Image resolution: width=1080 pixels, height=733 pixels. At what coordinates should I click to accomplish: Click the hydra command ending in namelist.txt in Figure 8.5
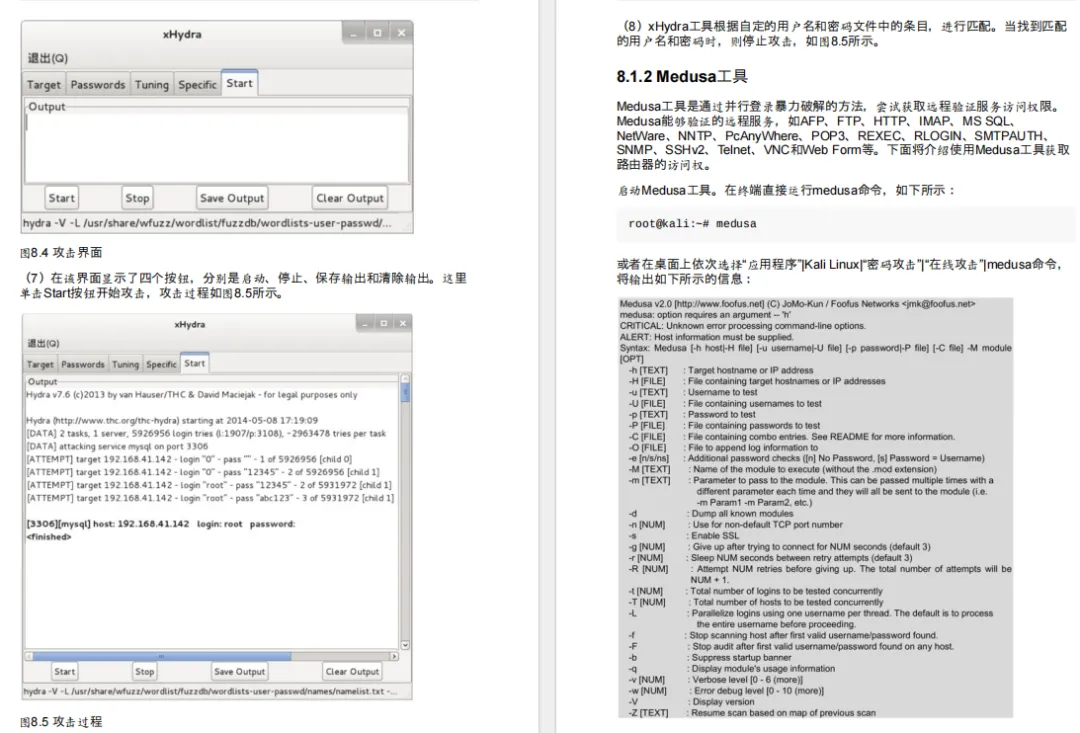click(209, 691)
